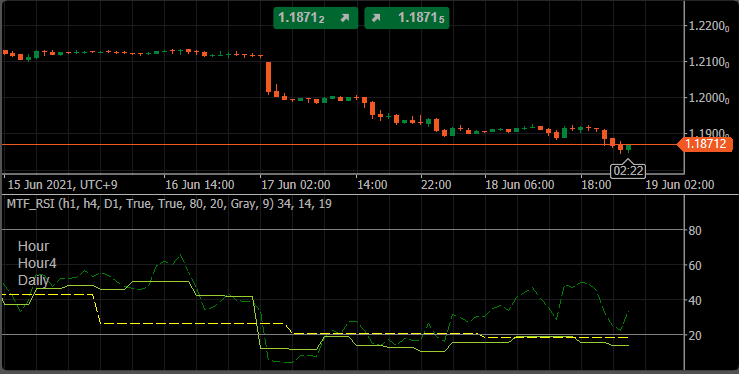The height and width of the screenshot is (374, 739).
Task: Click the 20 oversold level line
Action: (343, 334)
